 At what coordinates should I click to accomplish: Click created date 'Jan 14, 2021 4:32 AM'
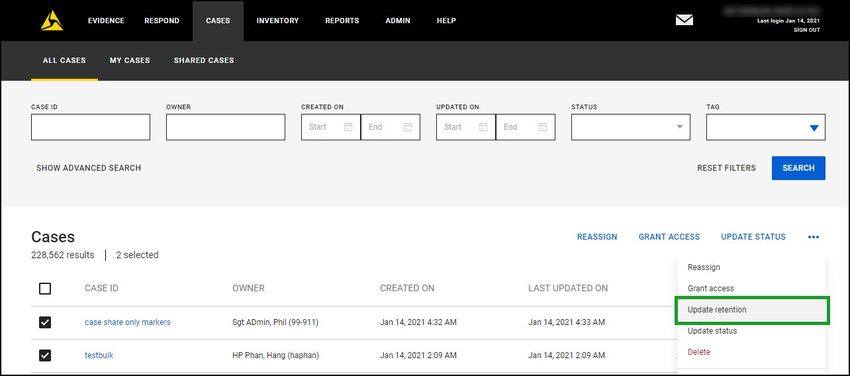[418, 322]
